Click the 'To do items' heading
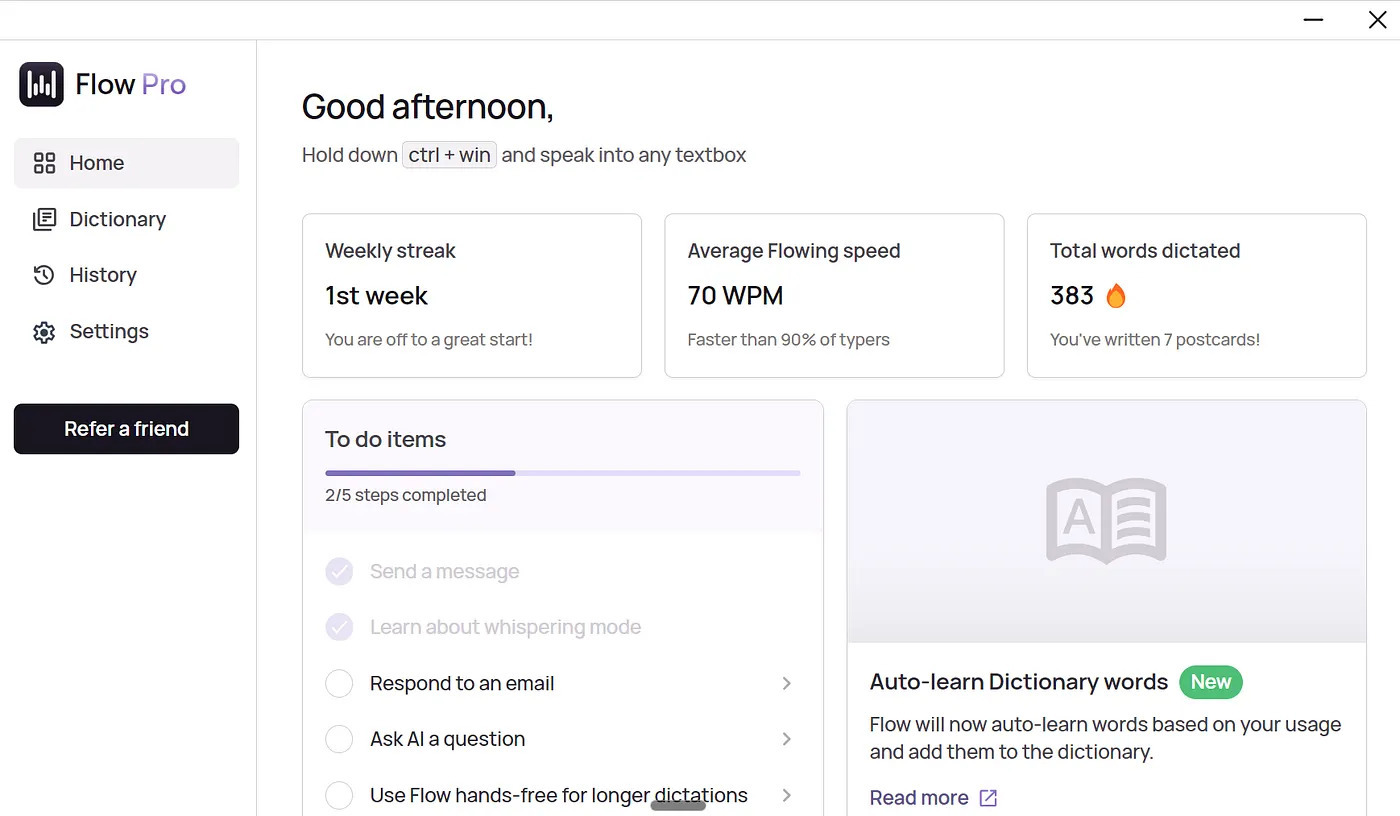1400x816 pixels. coord(385,439)
